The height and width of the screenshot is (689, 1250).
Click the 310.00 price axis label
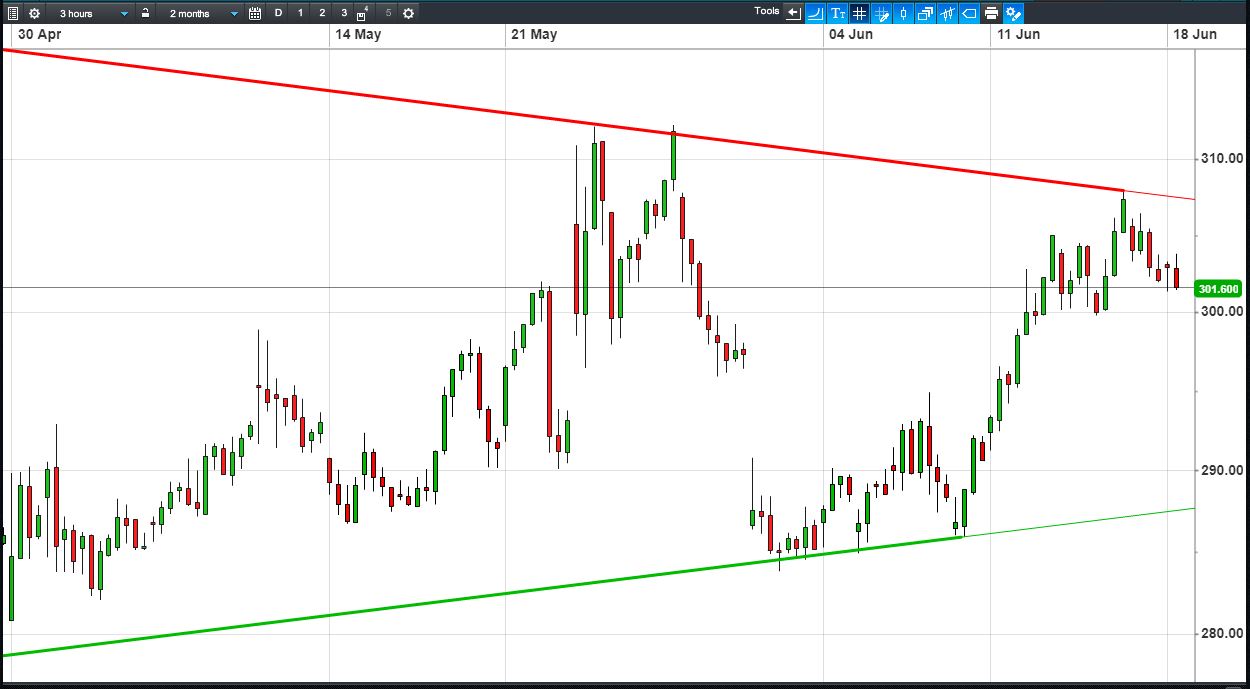[1223, 158]
